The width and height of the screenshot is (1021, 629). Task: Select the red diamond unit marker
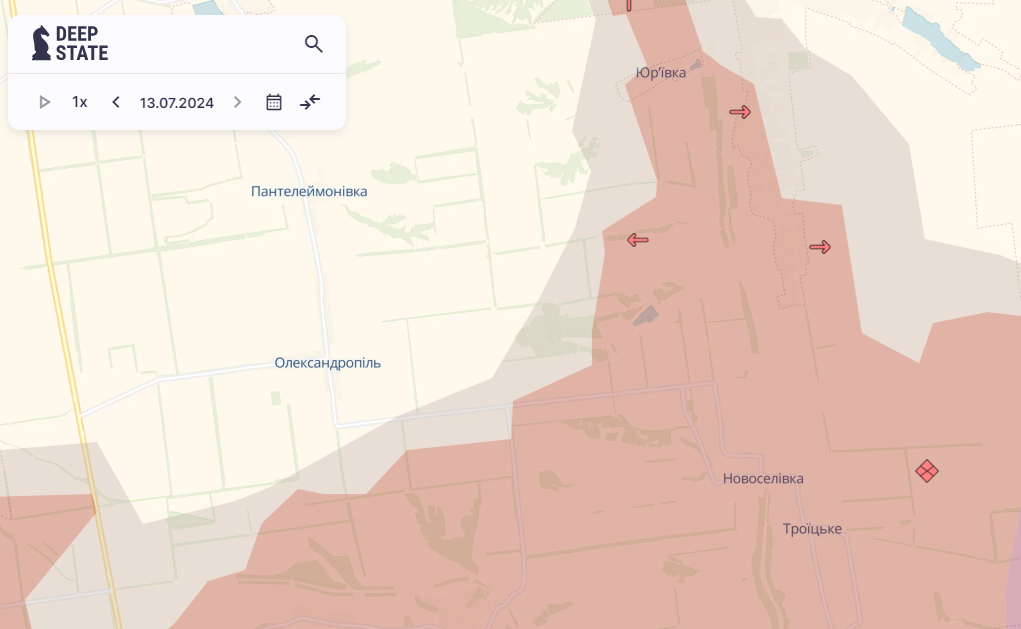pyautogui.click(x=927, y=471)
